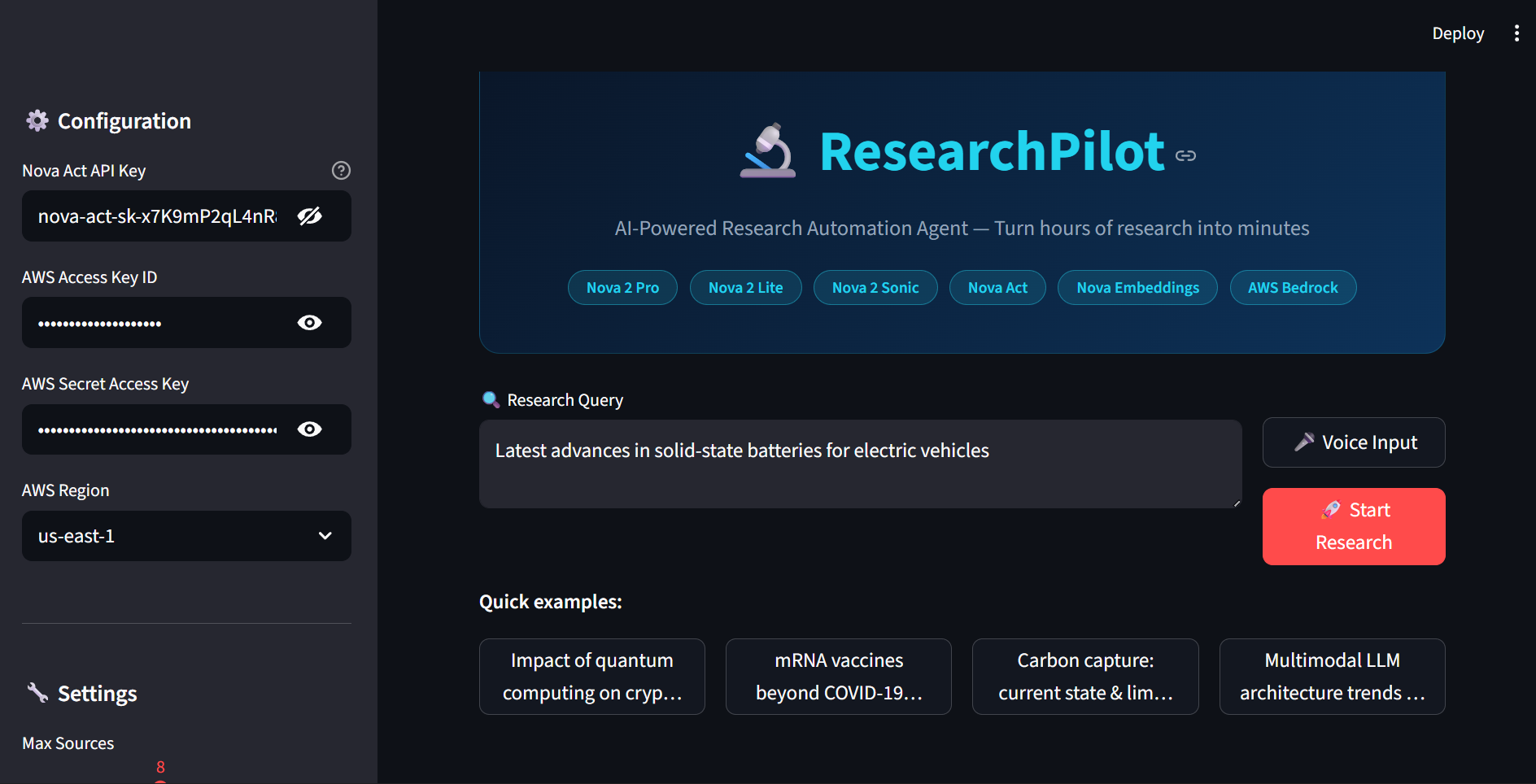Image resolution: width=1536 pixels, height=784 pixels.
Task: Click the Nova Act badge
Action: coord(997,288)
